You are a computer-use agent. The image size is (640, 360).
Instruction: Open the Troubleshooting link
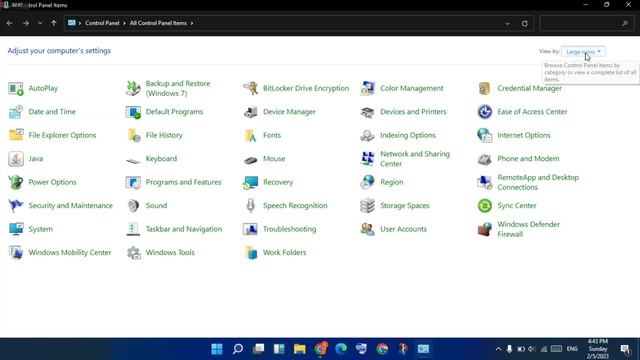tap(289, 229)
